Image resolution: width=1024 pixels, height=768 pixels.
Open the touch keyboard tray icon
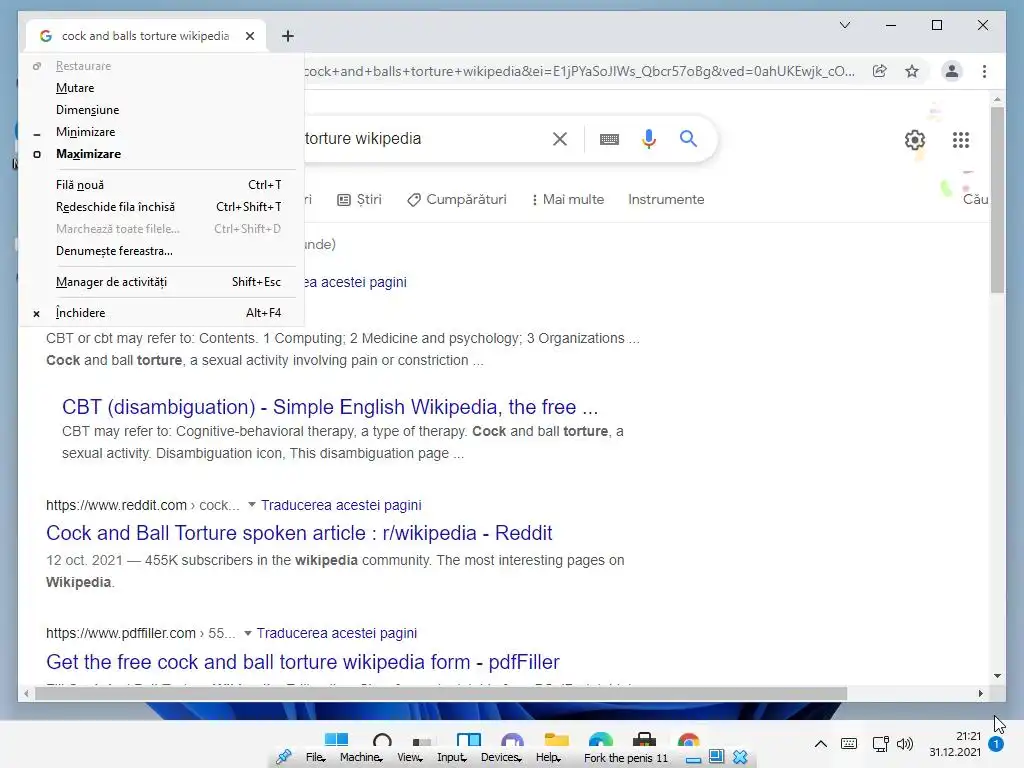(x=849, y=744)
